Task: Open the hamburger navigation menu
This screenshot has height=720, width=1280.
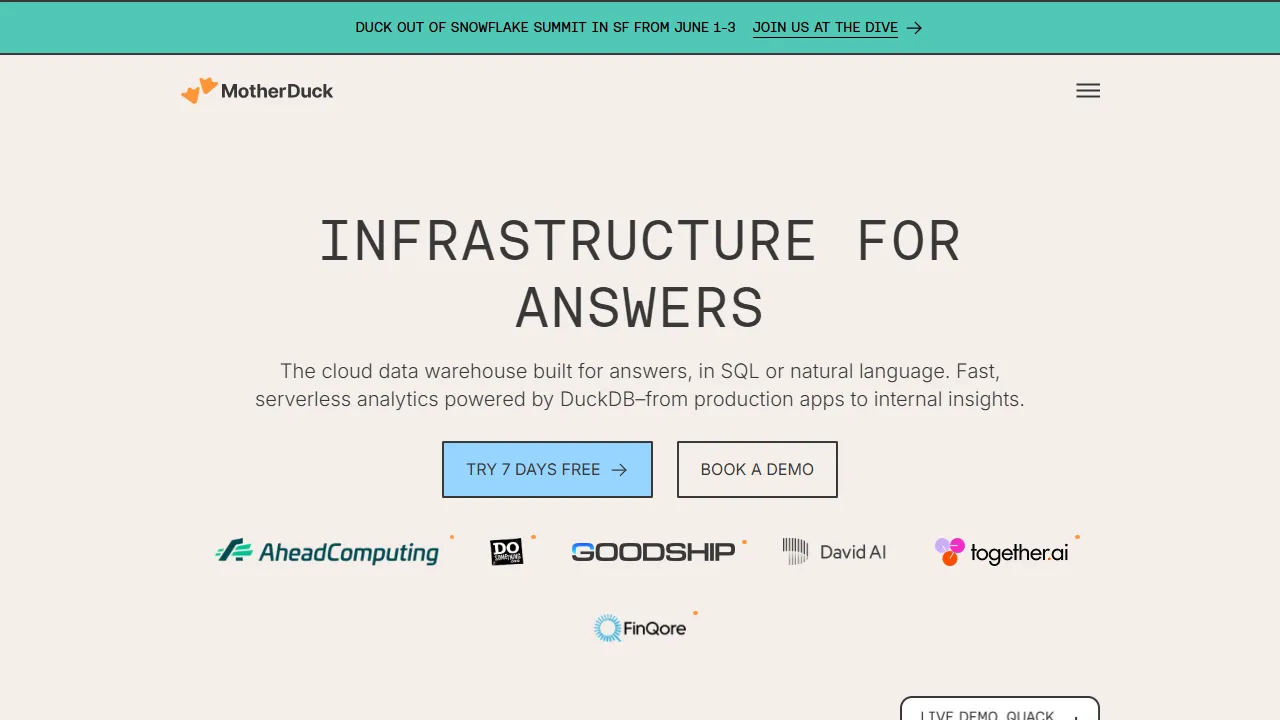Action: click(1088, 91)
